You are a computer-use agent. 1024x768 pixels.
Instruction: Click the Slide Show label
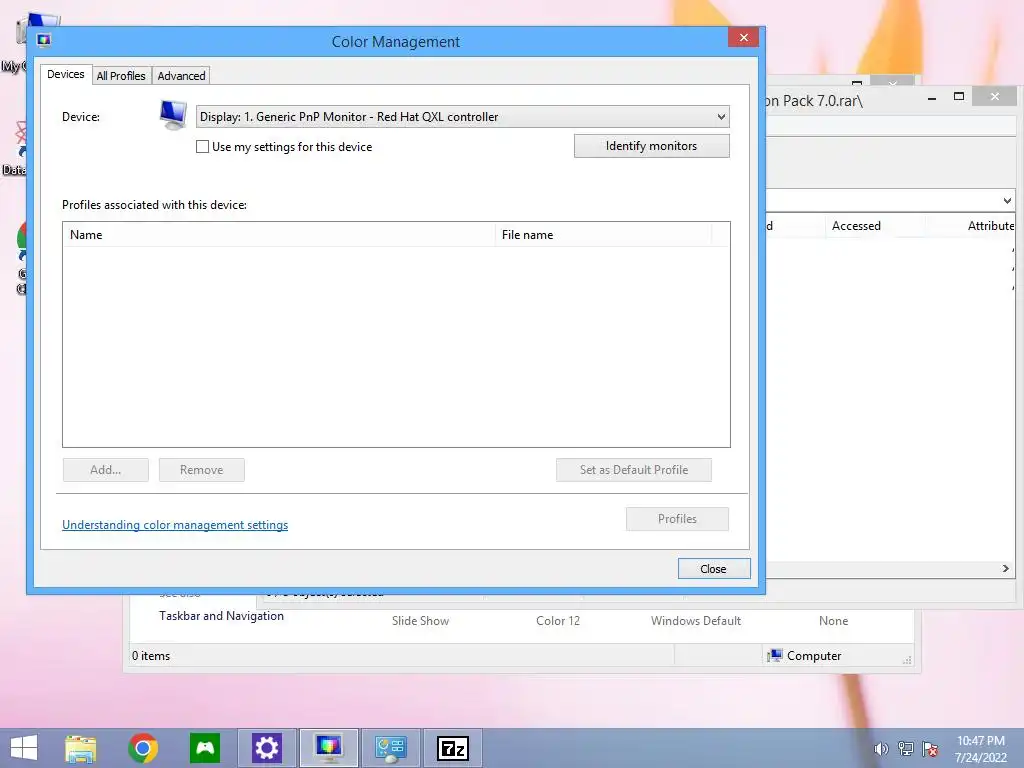tap(421, 621)
